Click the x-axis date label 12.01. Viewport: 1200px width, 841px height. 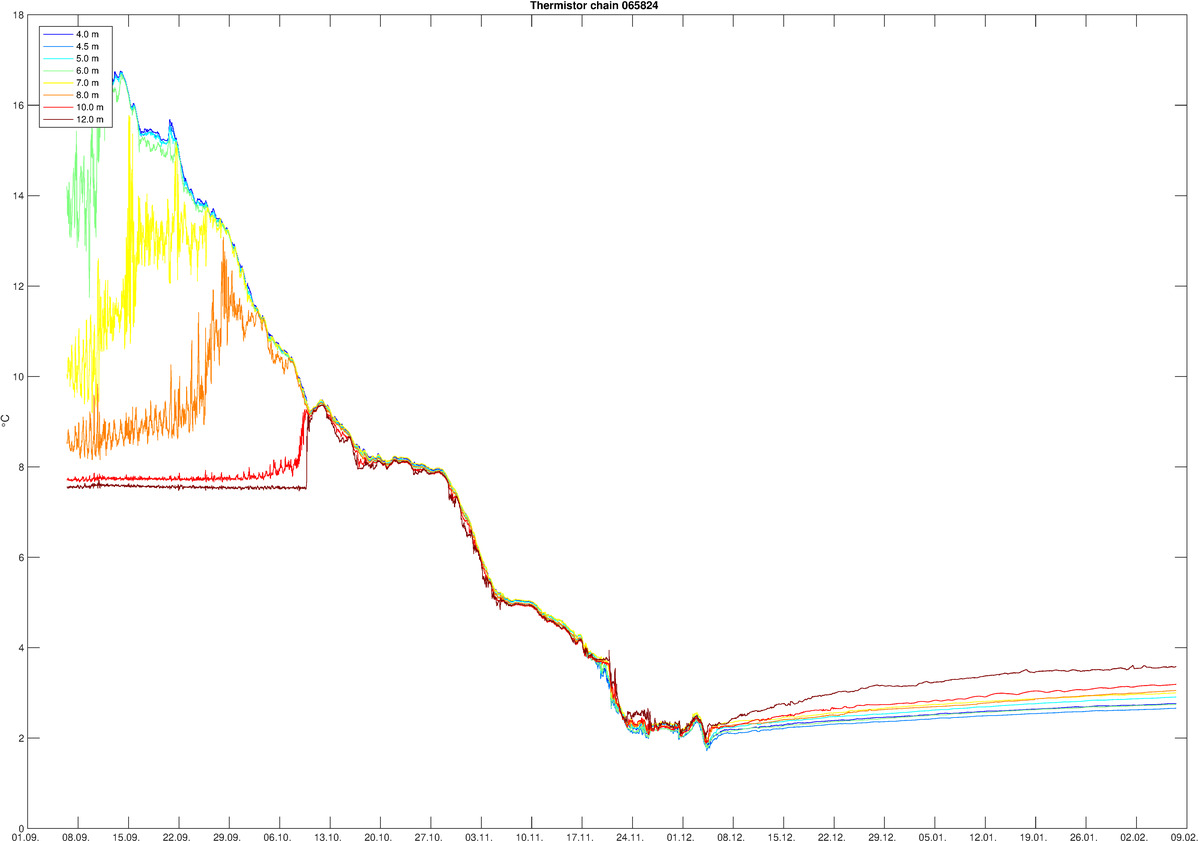pyautogui.click(x=983, y=836)
